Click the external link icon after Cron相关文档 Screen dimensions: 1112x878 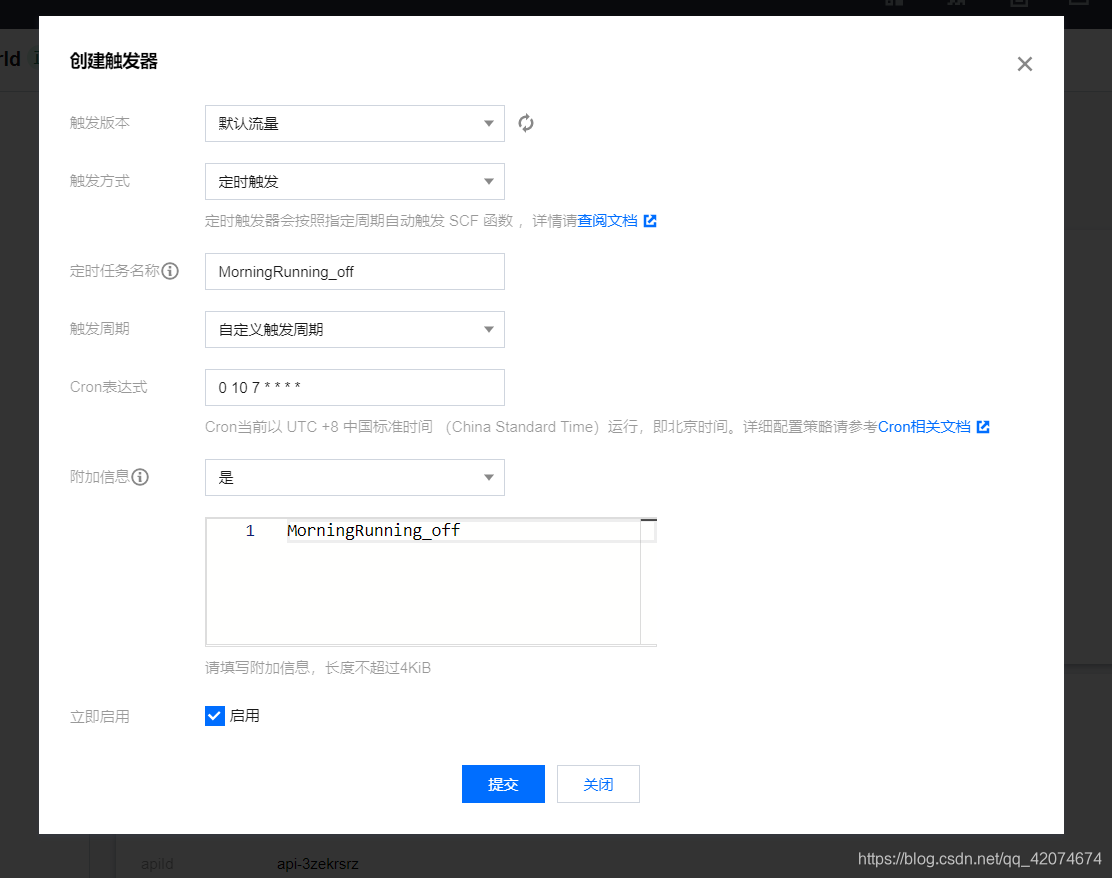[984, 427]
